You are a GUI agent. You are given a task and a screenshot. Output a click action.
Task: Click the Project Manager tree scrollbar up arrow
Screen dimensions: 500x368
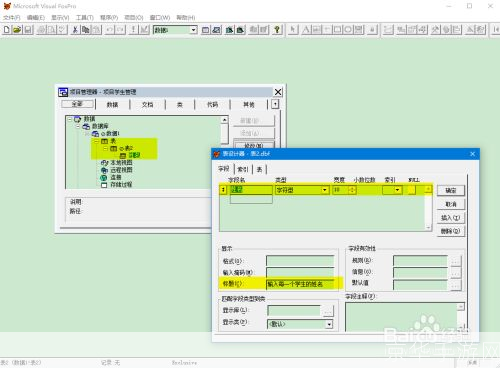point(225,120)
